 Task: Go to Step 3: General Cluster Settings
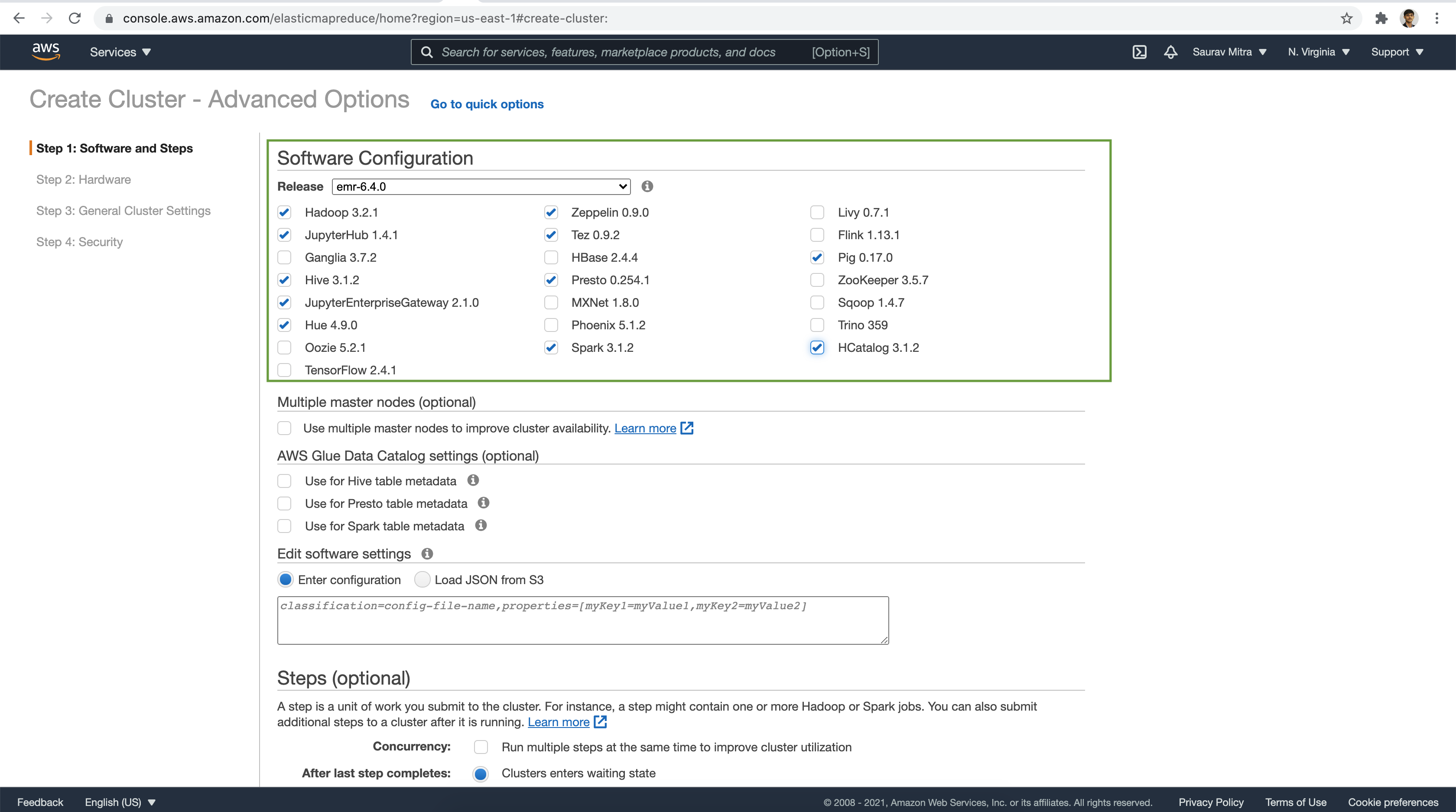click(x=123, y=210)
